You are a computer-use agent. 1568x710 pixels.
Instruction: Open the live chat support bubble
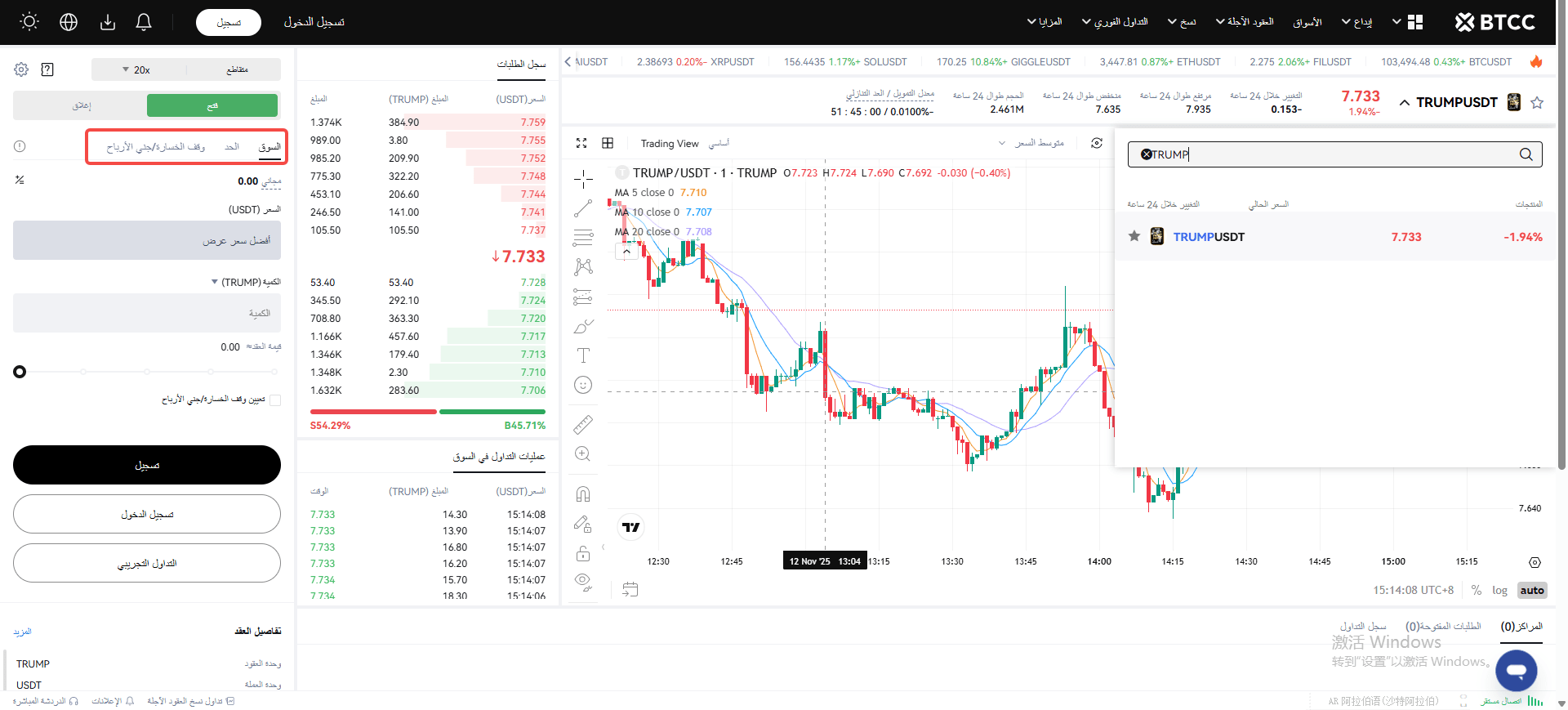pyautogui.click(x=1516, y=671)
